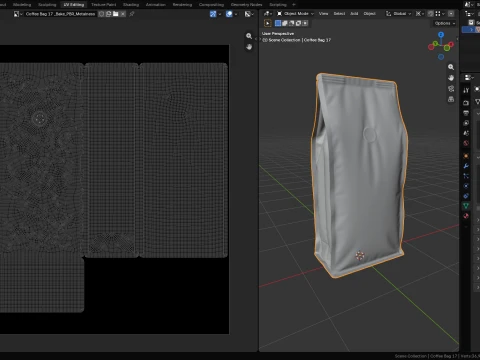Screen dimensions: 480x360
Task: Switch to the Compositing workspace tab
Action: pos(211,5)
